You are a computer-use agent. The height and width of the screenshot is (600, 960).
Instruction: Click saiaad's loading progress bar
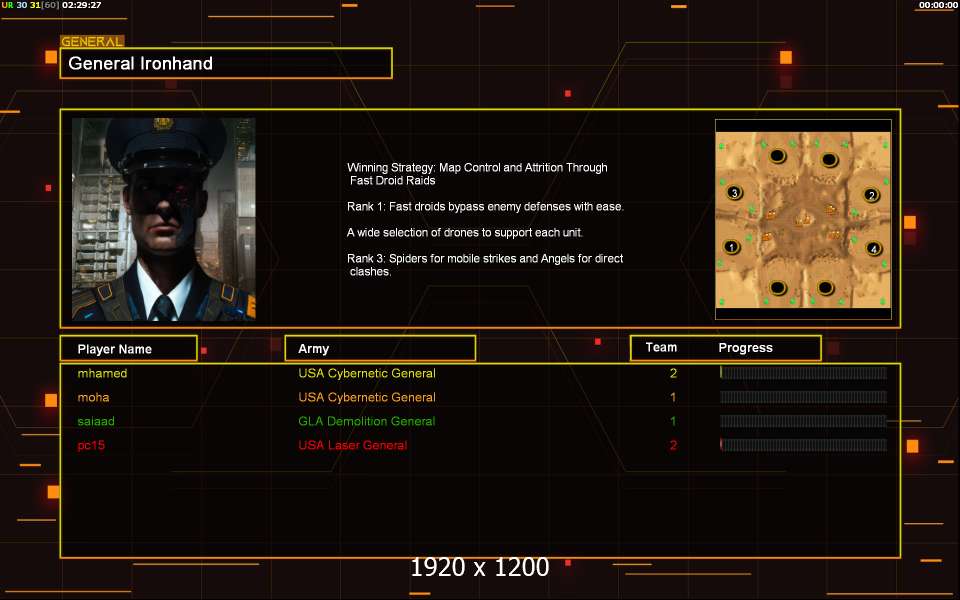click(803, 421)
